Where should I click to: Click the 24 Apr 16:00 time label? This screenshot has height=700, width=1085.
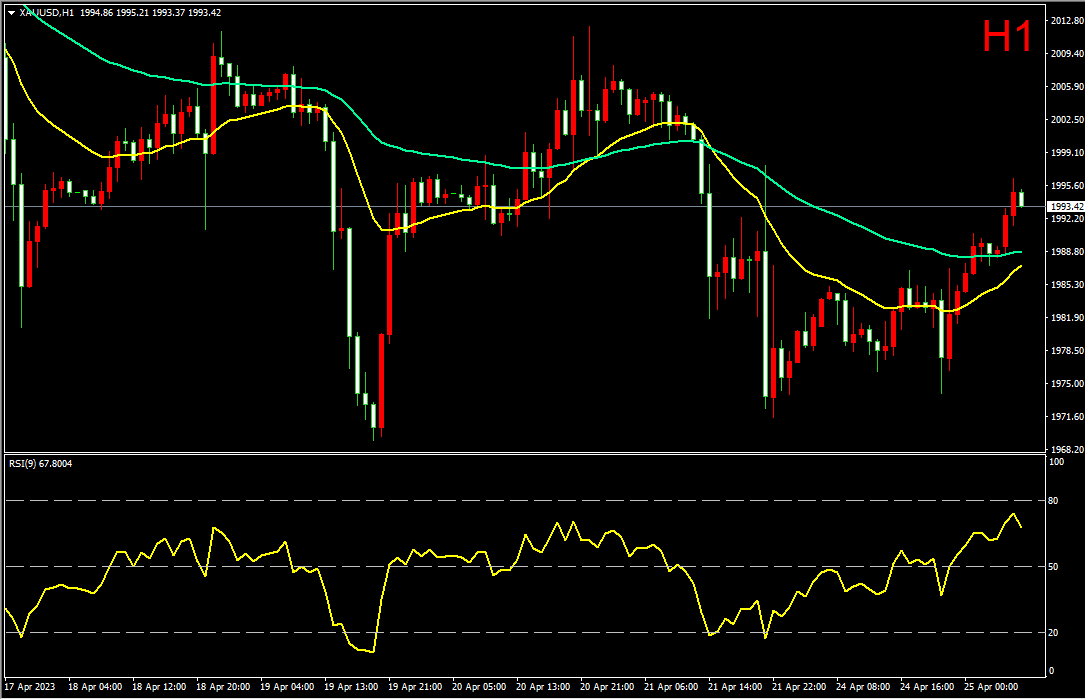point(927,687)
